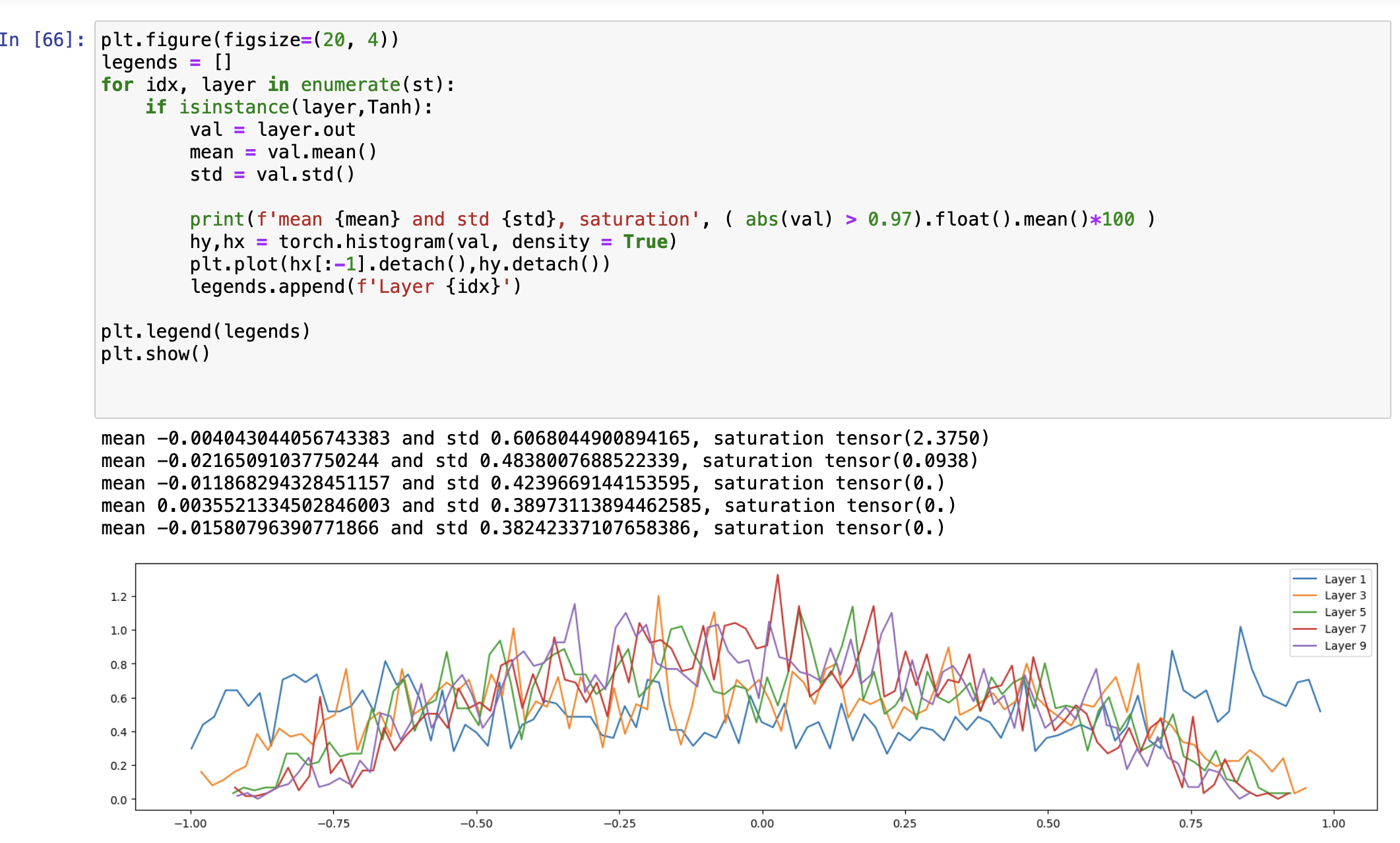Screen dimensions: 1400x843
Task: Click the plt.show() line
Action: click(155, 354)
